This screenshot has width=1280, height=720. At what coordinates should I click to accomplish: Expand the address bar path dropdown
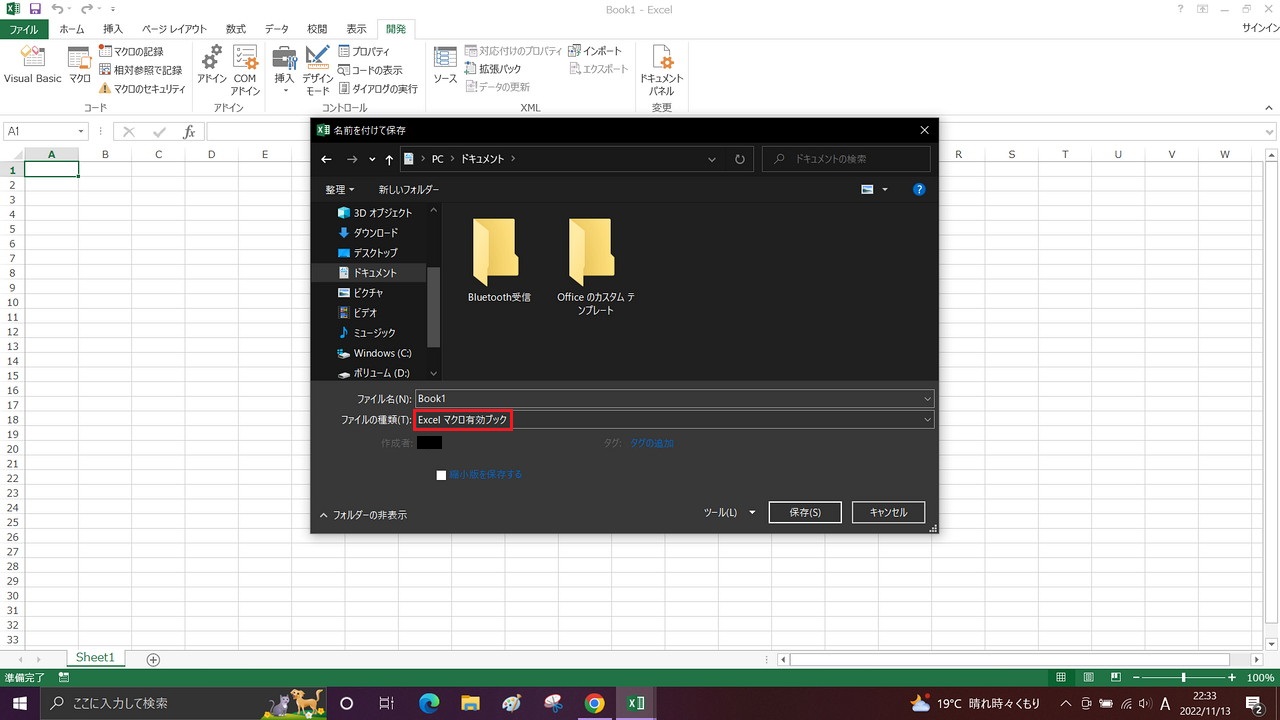pyautogui.click(x=712, y=159)
